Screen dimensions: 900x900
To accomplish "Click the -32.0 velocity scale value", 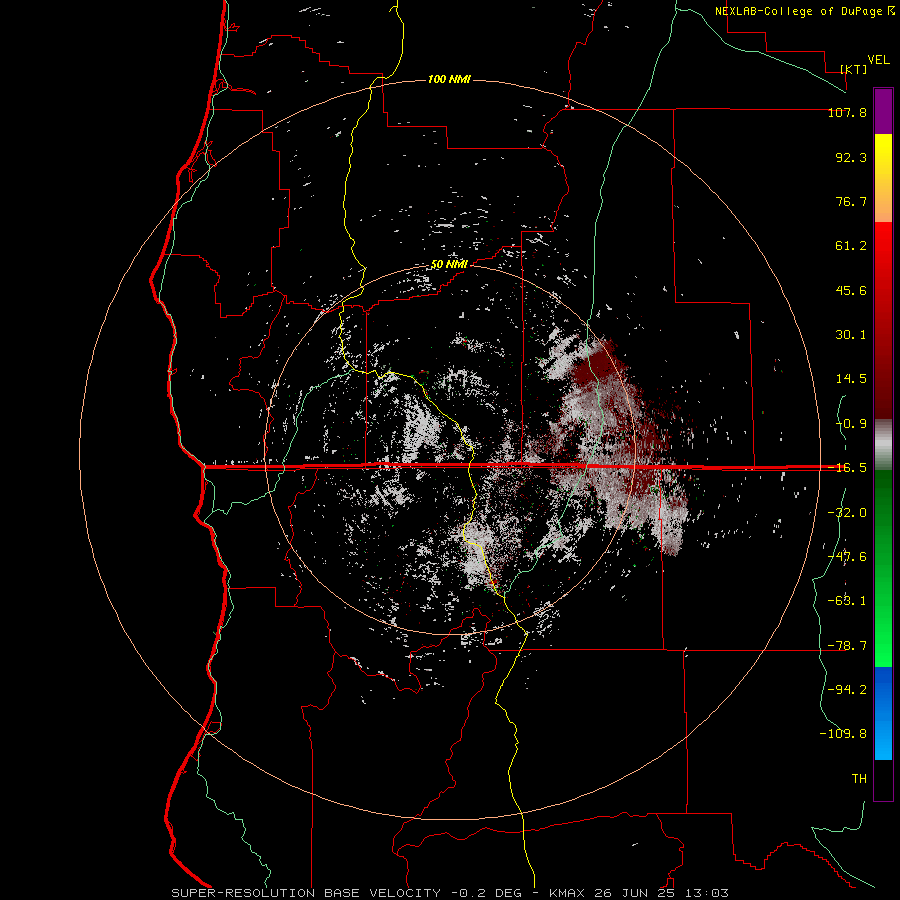I will 847,512.
